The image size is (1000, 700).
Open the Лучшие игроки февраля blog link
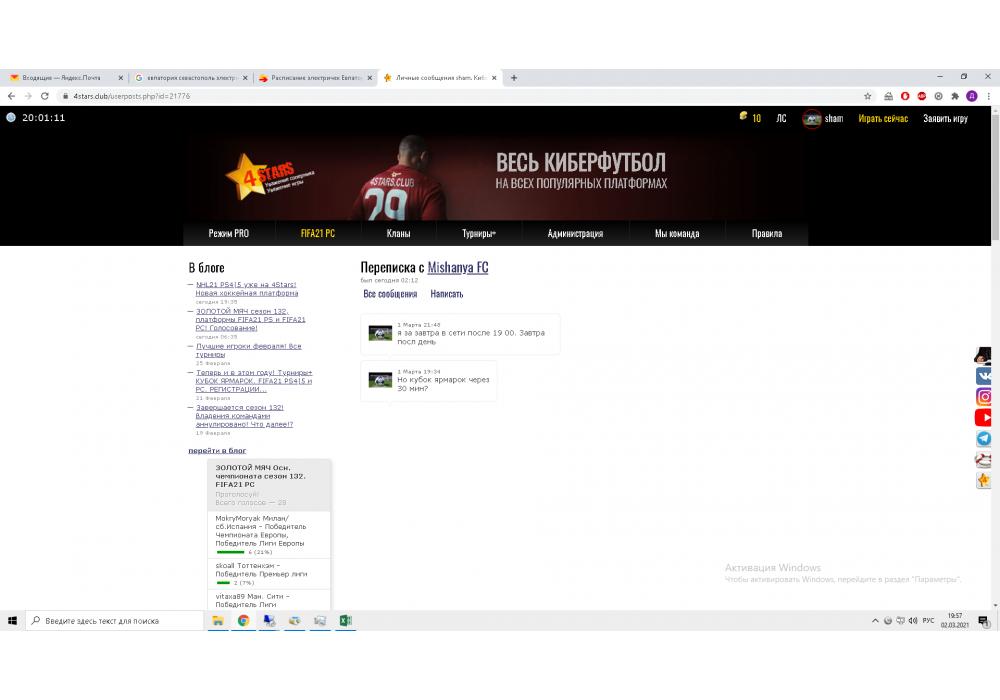[x=248, y=350]
